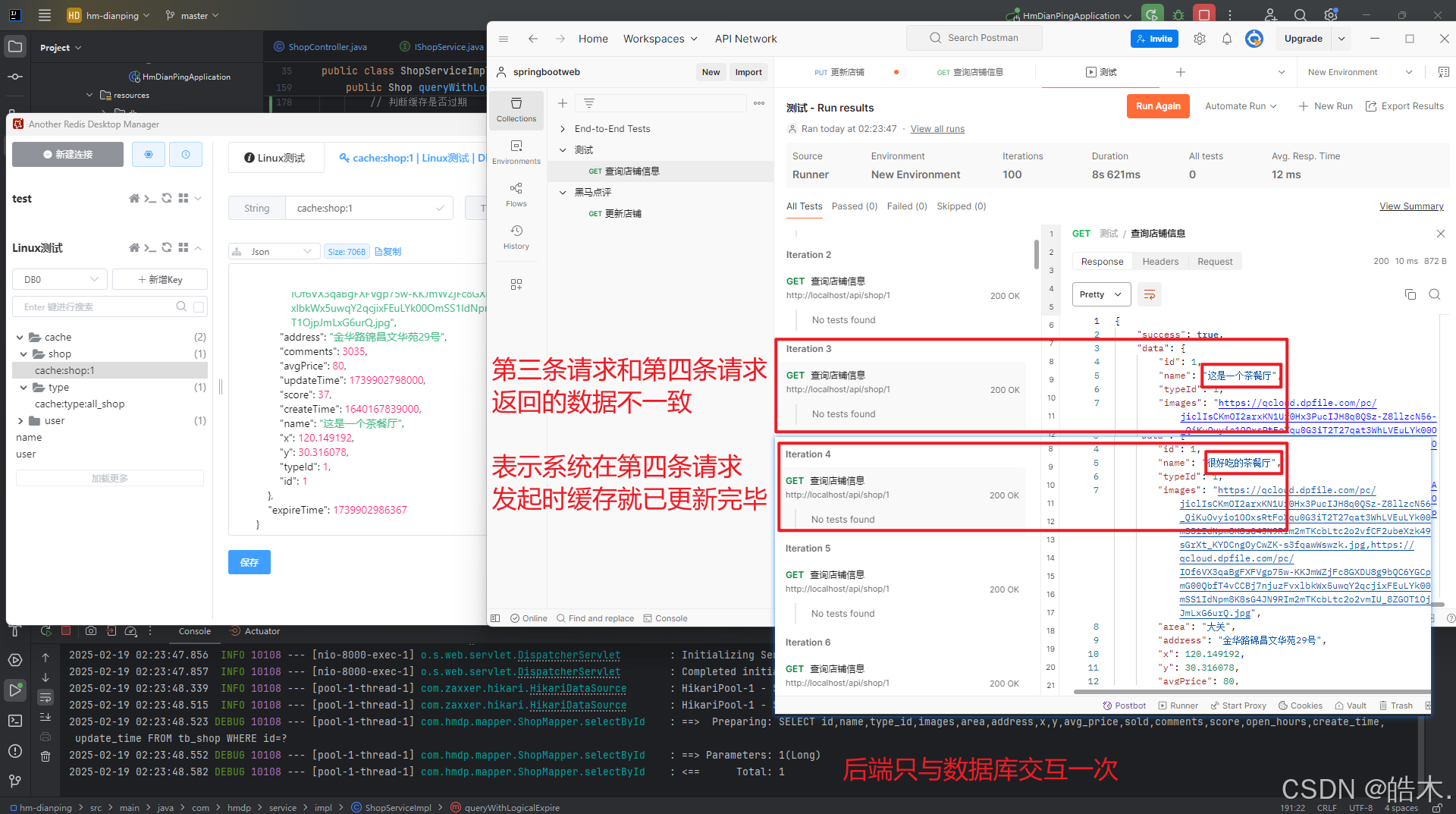The height and width of the screenshot is (814, 1456).
Task: Open Flows in Postman sidebar
Action: click(516, 195)
